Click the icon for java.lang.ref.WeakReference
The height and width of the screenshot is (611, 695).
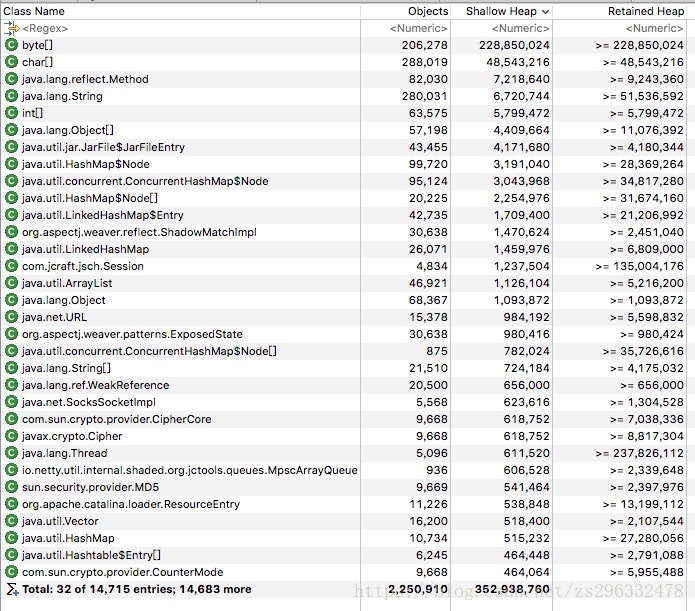11,385
